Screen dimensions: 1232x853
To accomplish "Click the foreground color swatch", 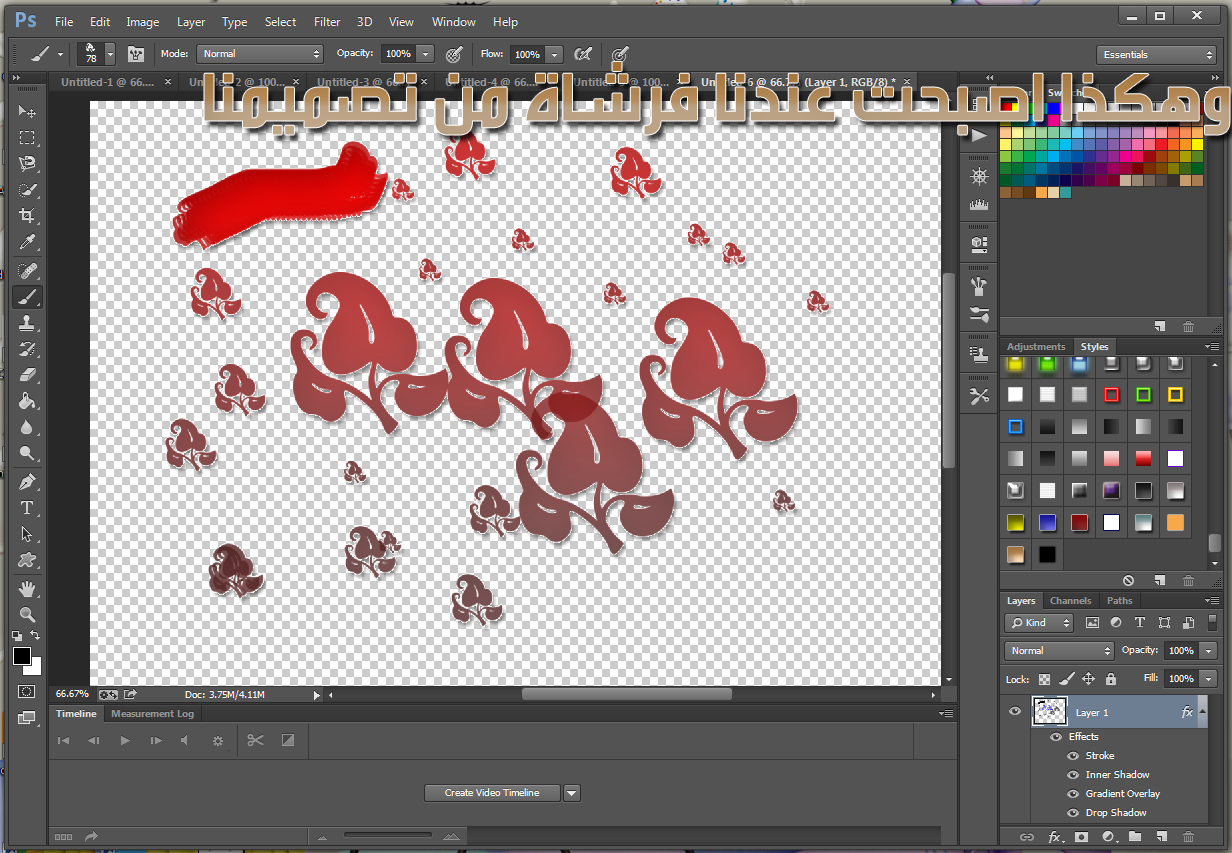I will 21,656.
